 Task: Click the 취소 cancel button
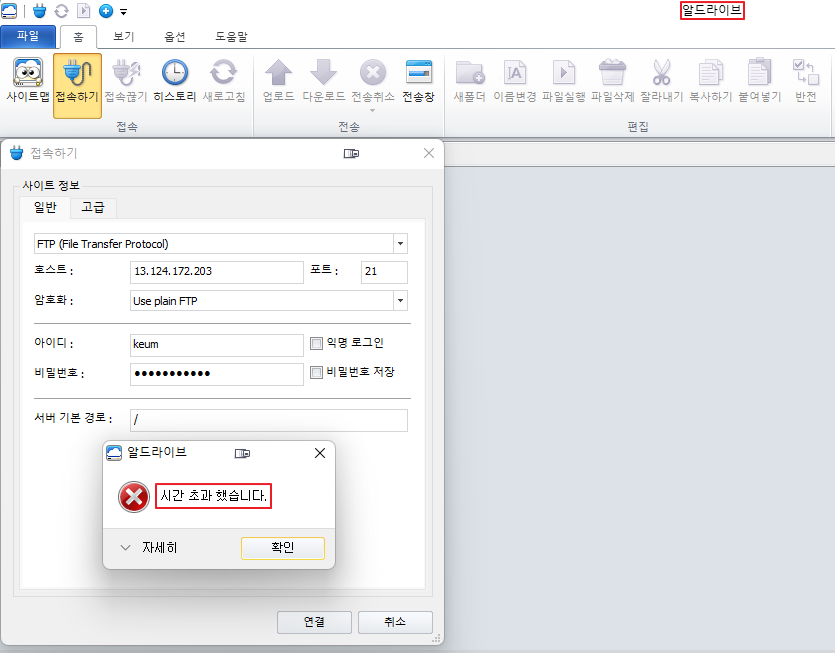pos(395,622)
